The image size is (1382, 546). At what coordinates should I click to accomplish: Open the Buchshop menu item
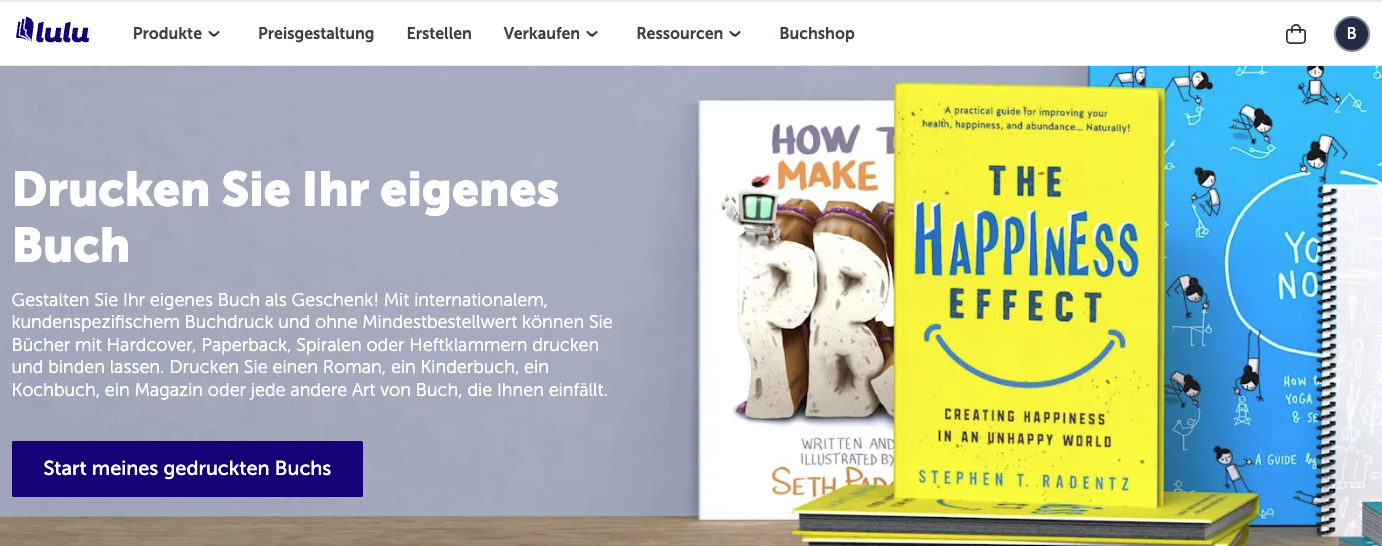pyautogui.click(x=817, y=34)
